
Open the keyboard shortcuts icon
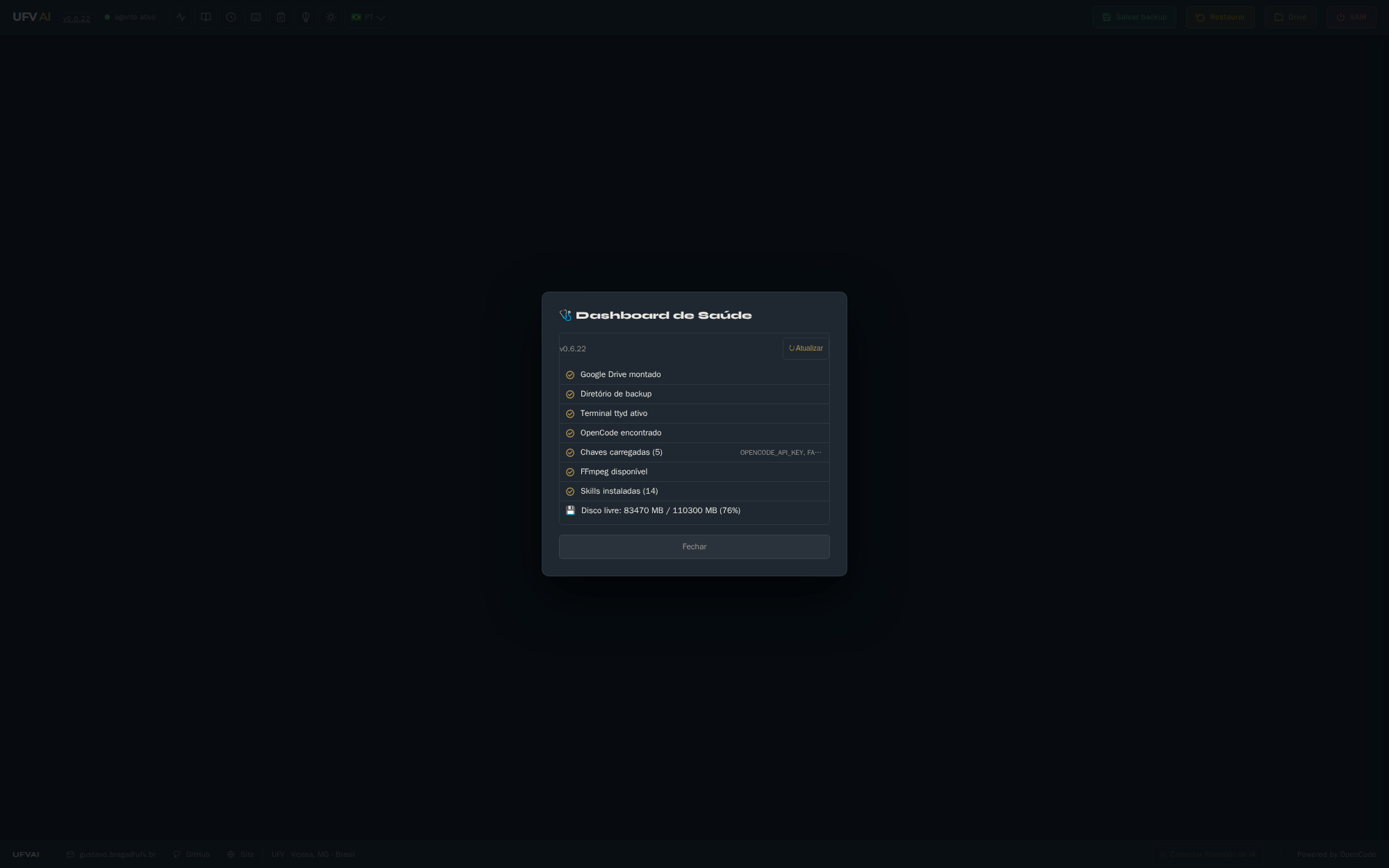click(x=256, y=17)
